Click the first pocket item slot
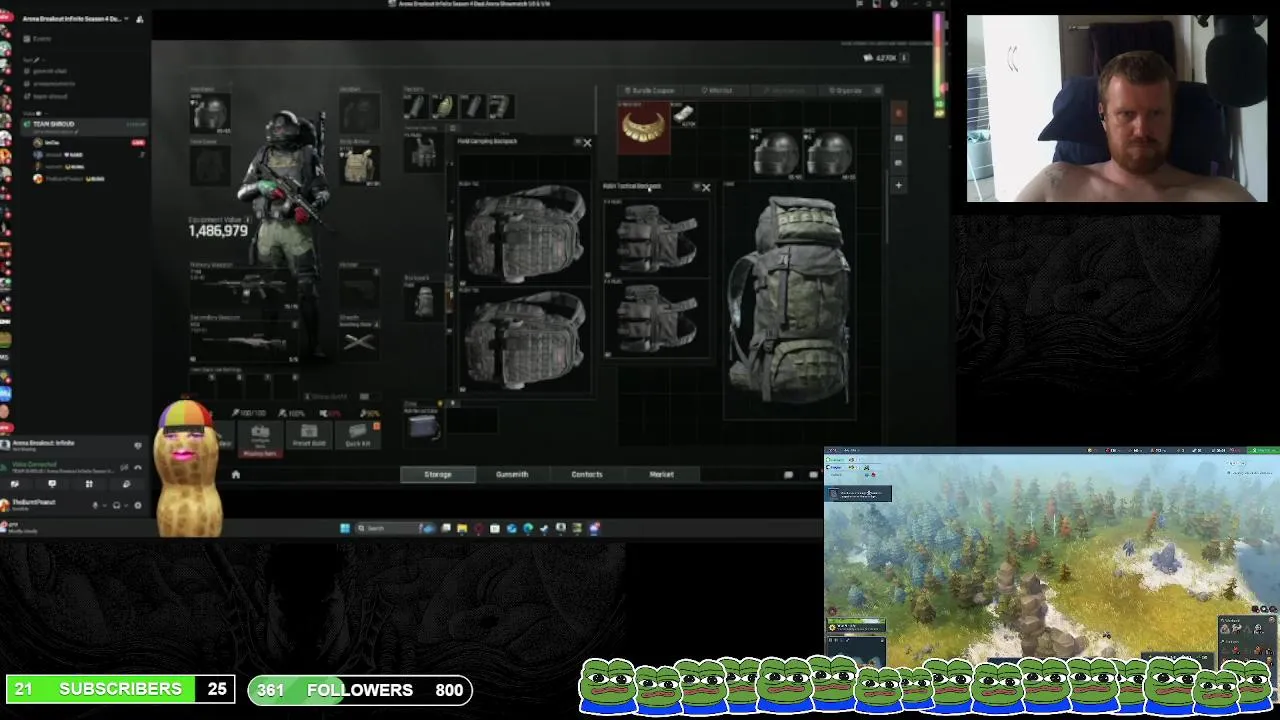 coord(415,106)
